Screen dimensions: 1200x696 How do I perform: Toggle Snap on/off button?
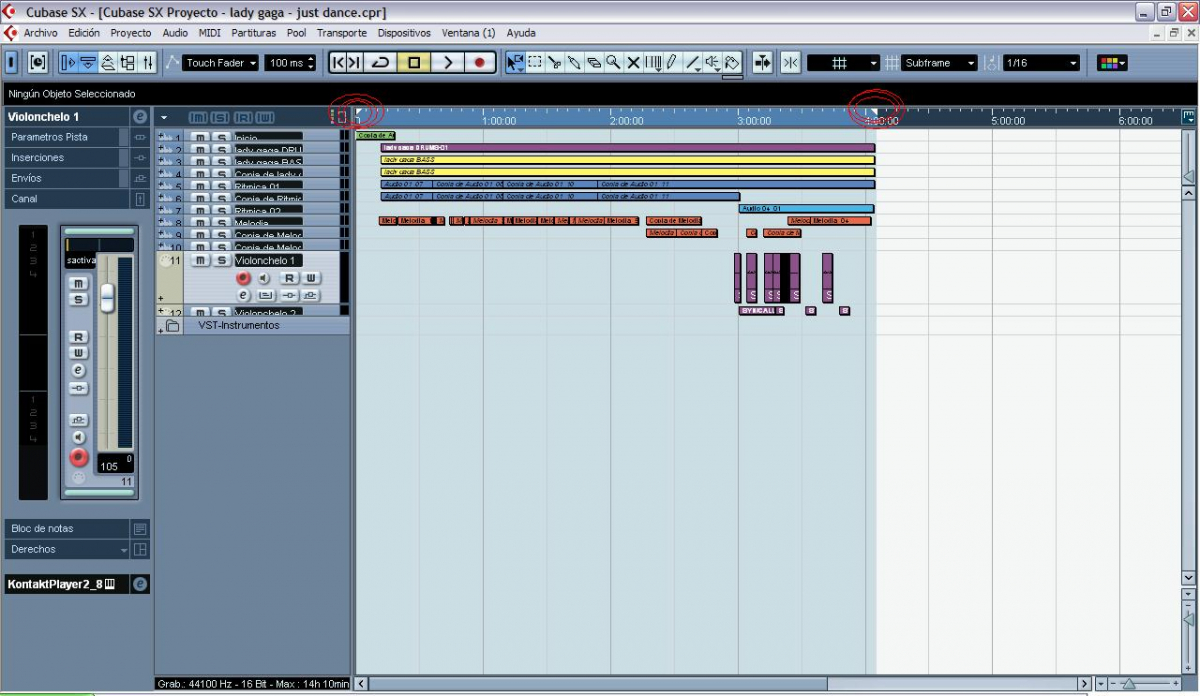(790, 62)
